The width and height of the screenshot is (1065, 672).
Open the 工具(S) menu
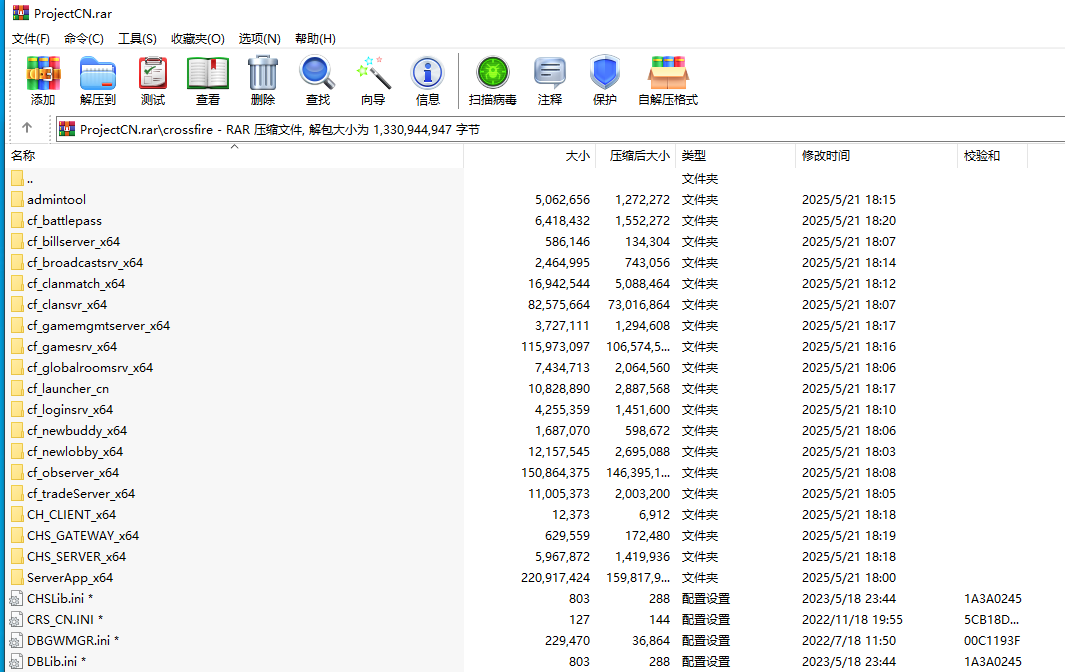[137, 39]
